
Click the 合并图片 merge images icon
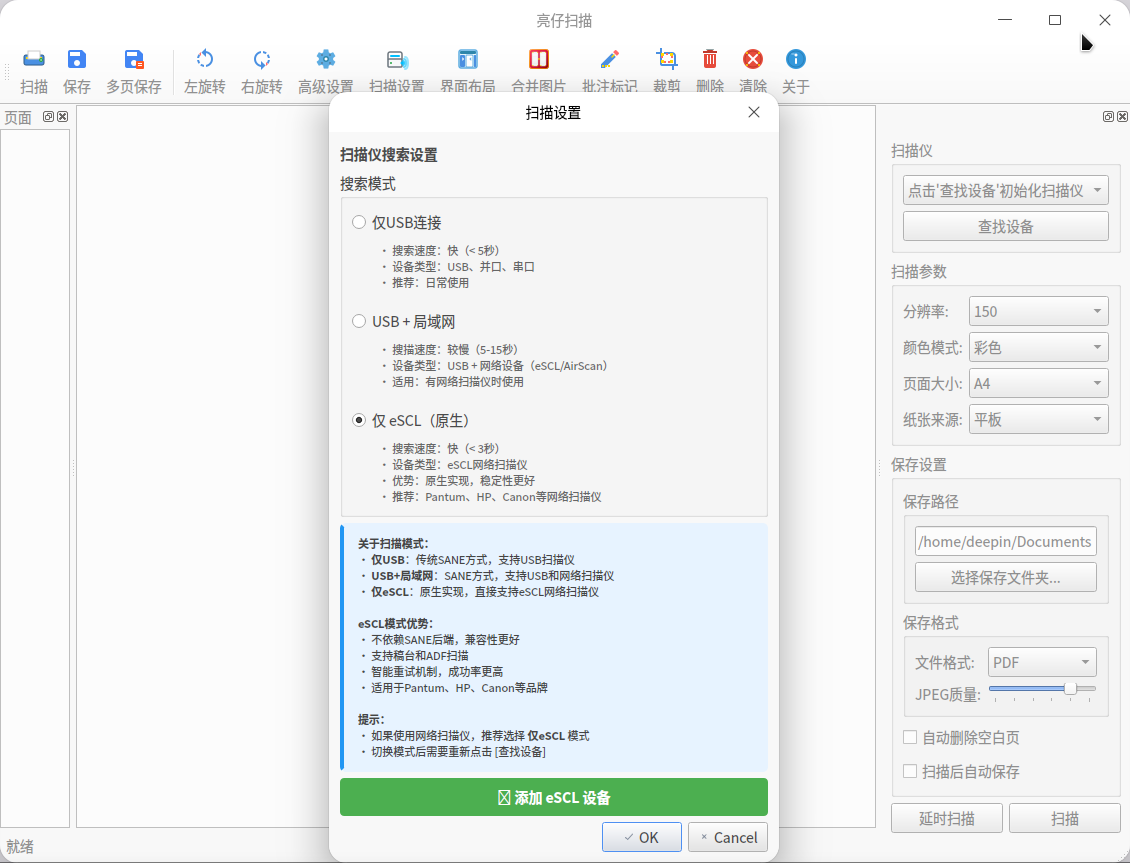coord(538,59)
